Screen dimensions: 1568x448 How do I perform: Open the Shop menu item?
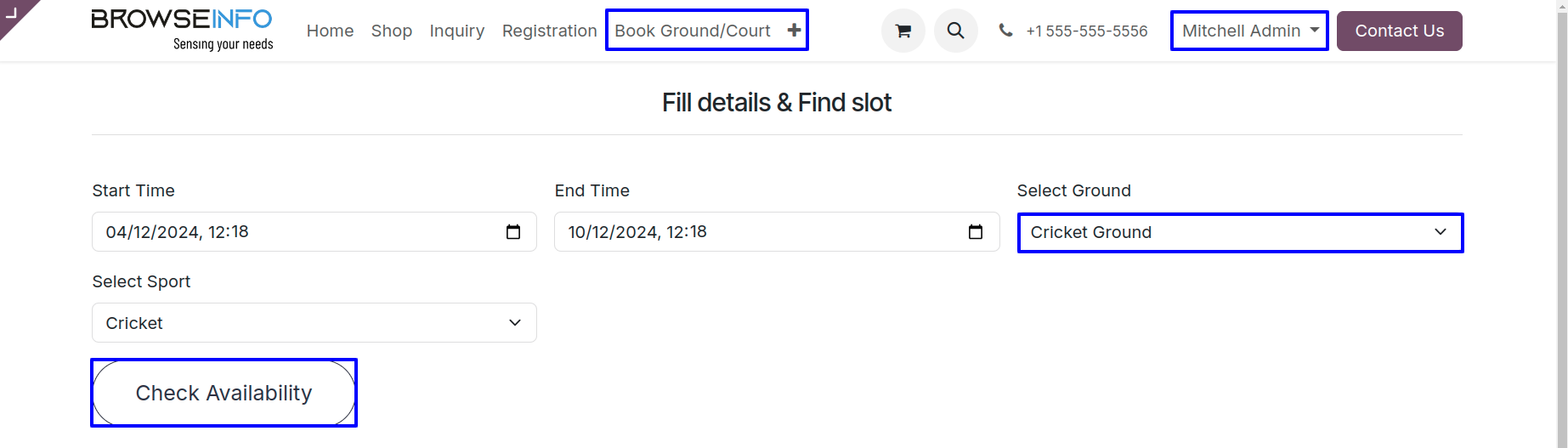392,31
